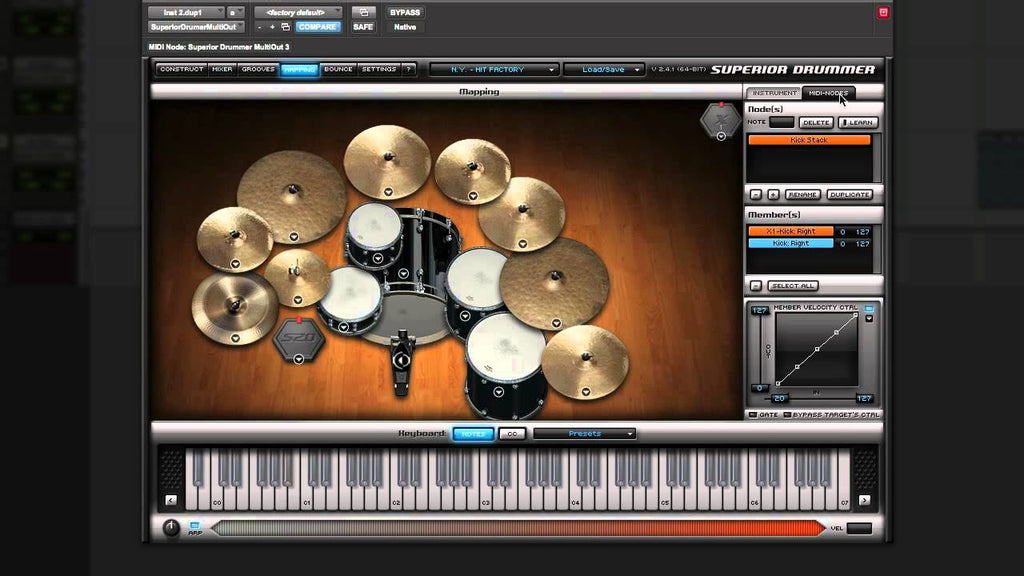Open the Load/Save dropdown
The image size is (1024, 576).
pyautogui.click(x=604, y=69)
